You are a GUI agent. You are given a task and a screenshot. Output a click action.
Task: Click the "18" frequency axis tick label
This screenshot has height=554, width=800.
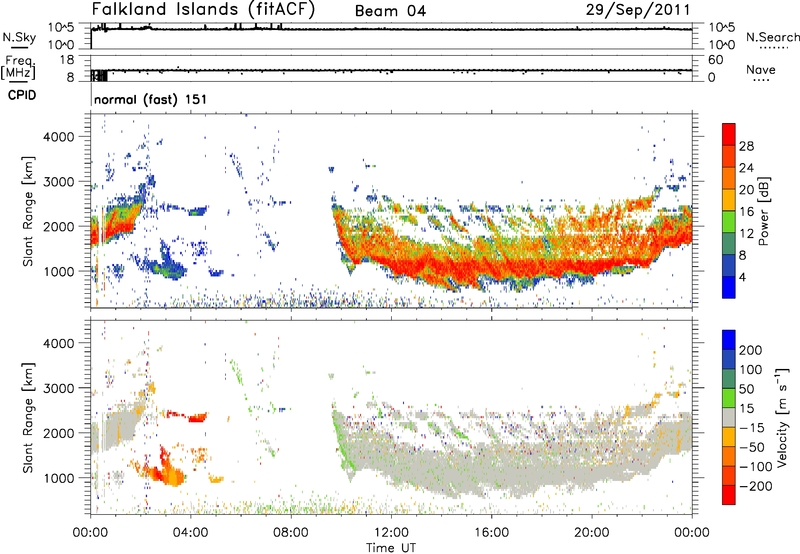(67, 59)
